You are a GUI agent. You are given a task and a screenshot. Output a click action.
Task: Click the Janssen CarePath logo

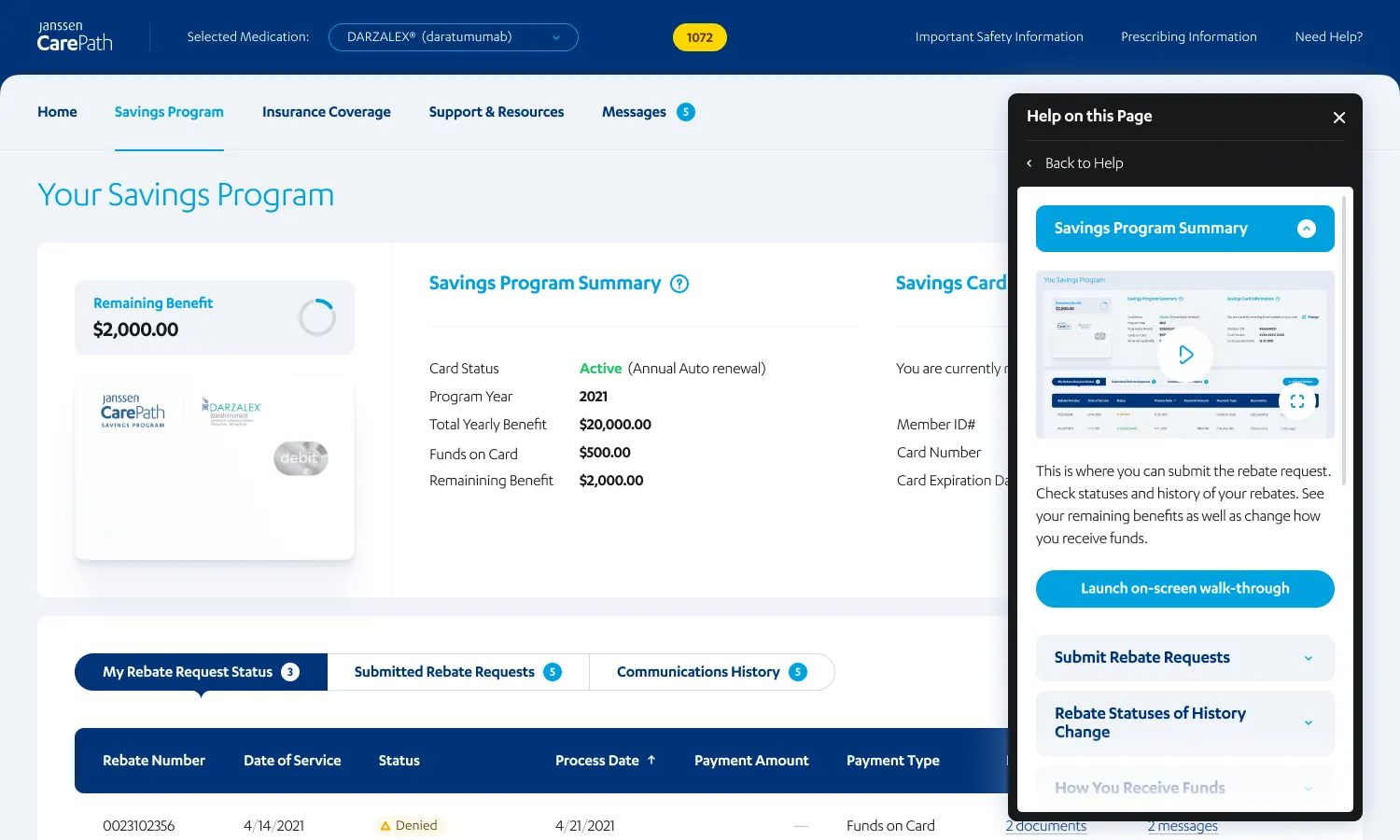tap(75, 36)
